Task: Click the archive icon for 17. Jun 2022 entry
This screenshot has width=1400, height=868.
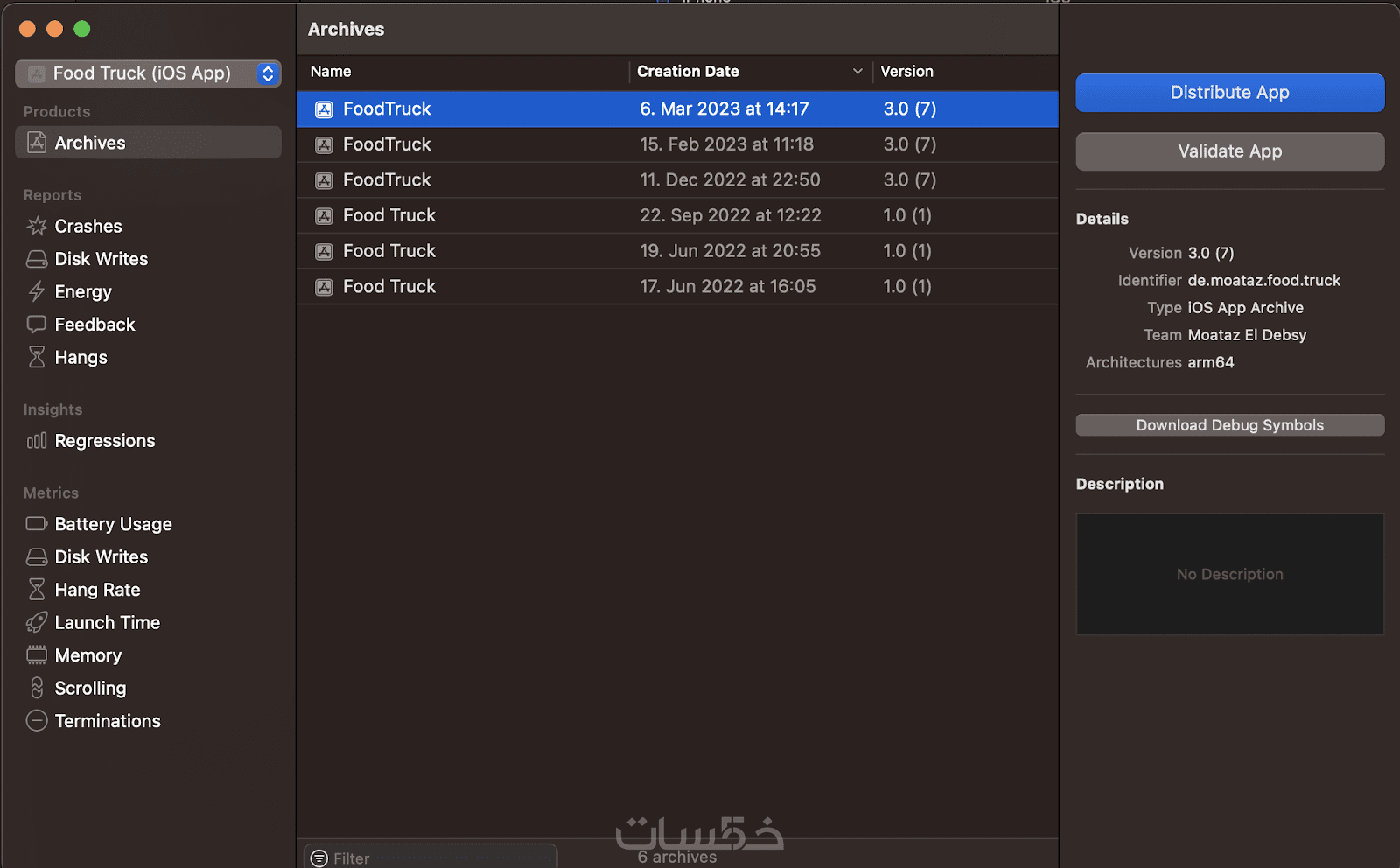Action: pos(324,287)
